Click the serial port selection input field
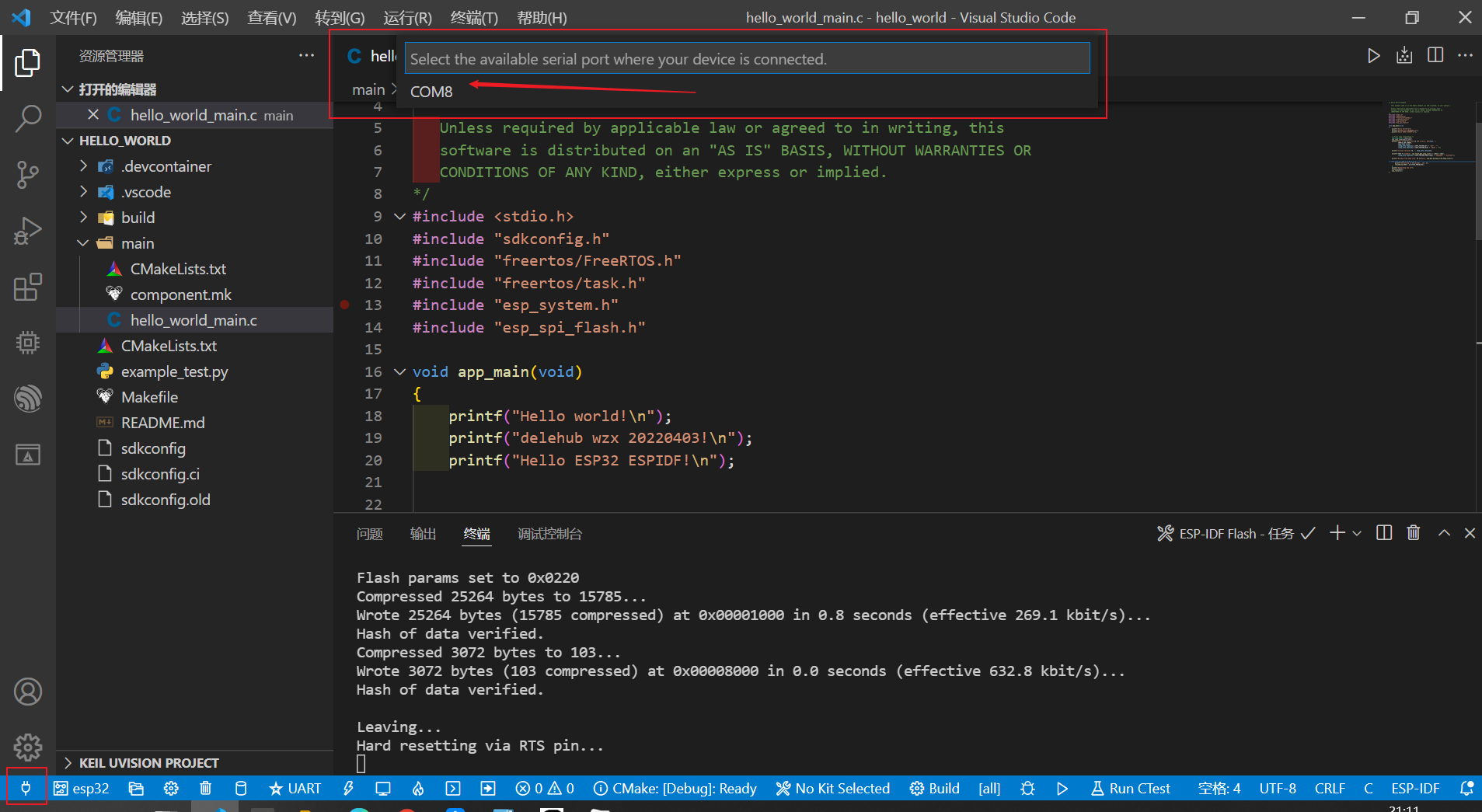Viewport: 1482px width, 812px height. (x=747, y=58)
